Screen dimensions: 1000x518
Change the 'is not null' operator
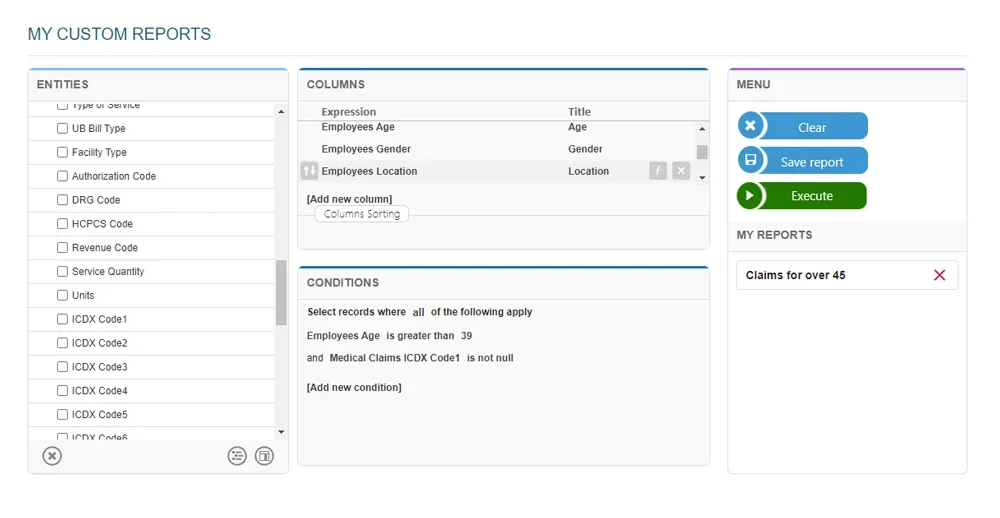tap(490, 358)
